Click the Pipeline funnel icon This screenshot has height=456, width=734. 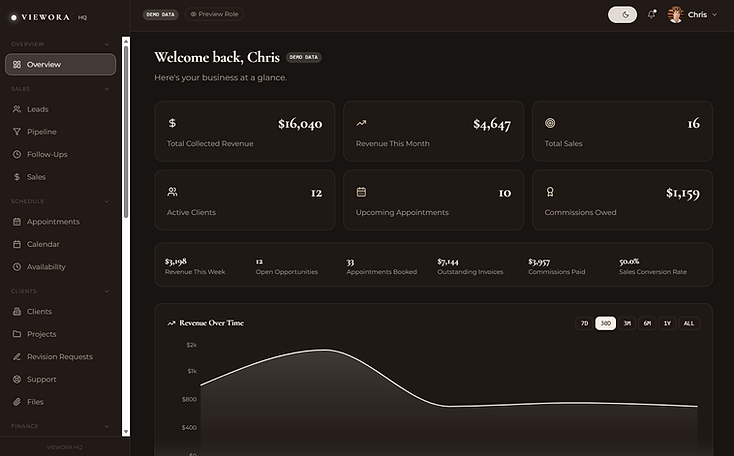coord(17,132)
